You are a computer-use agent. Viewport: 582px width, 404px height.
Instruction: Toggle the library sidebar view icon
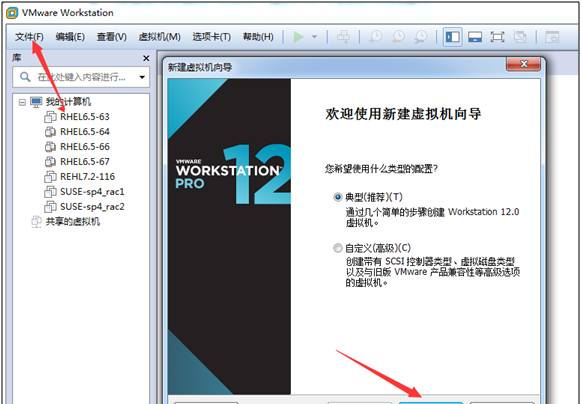pos(452,37)
